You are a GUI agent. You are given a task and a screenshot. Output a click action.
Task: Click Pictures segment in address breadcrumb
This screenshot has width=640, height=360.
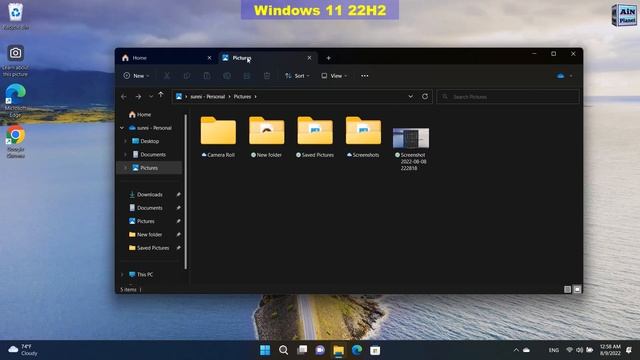click(x=242, y=97)
